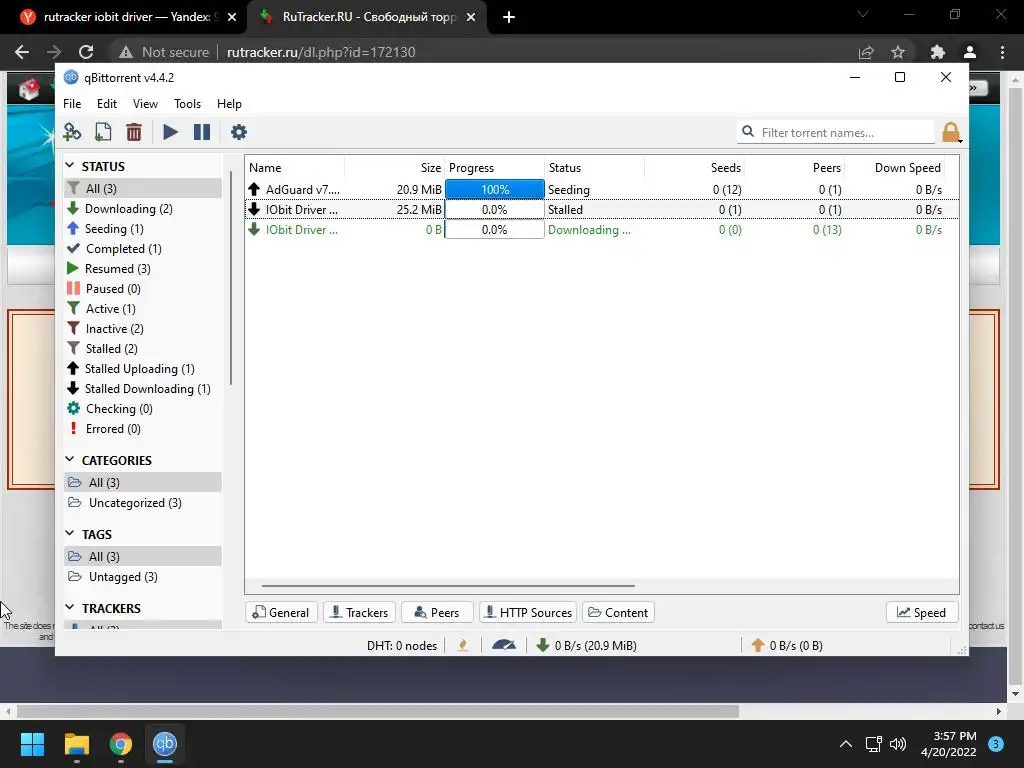Switch to the General tab

281,613
